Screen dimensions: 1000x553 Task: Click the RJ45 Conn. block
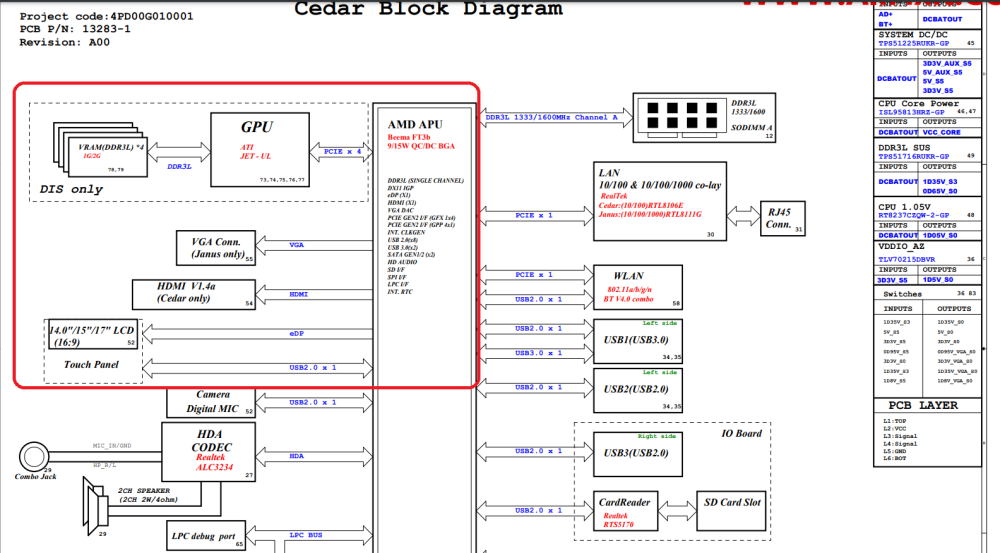[783, 219]
